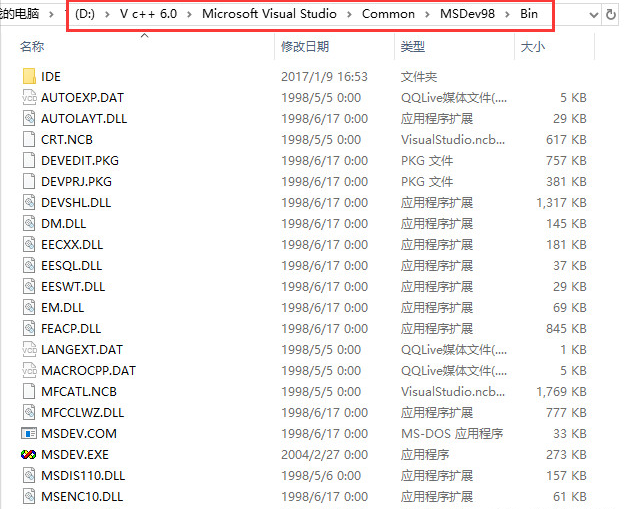Click the MSDEV.COM file icon
This screenshot has width=624, height=509.
click(28, 433)
